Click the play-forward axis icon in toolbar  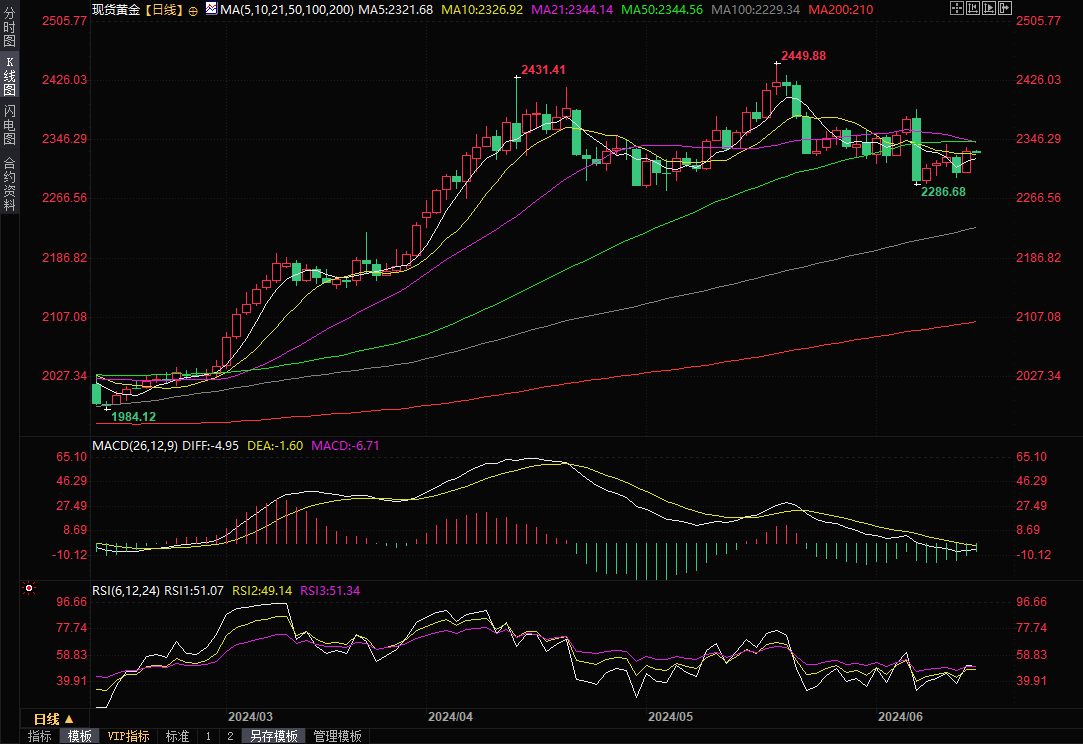tap(988, 8)
